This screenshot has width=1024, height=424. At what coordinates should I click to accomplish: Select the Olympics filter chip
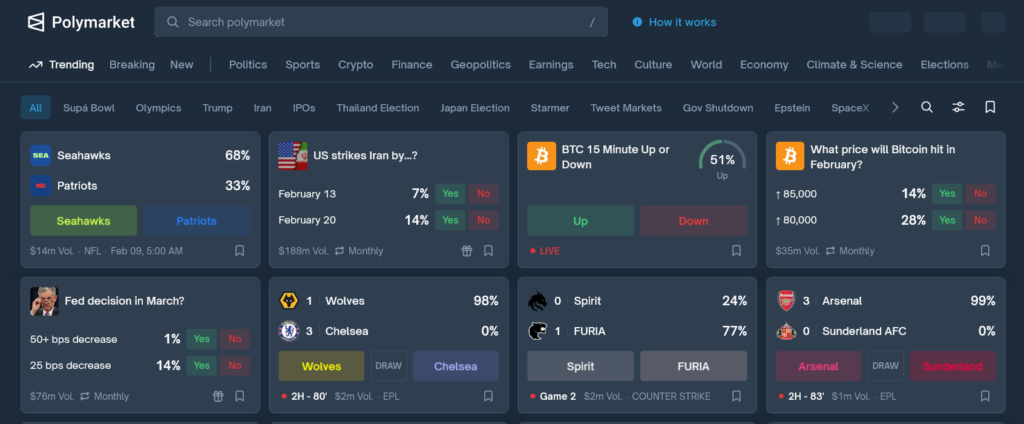click(159, 108)
